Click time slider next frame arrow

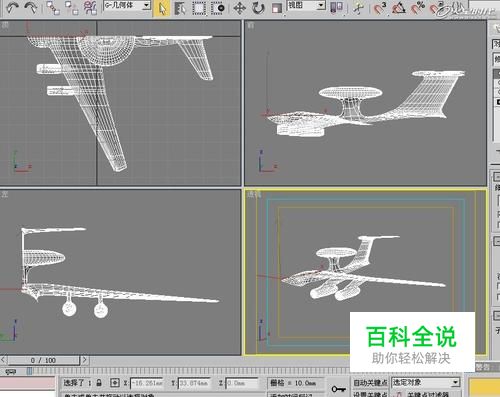84,360
